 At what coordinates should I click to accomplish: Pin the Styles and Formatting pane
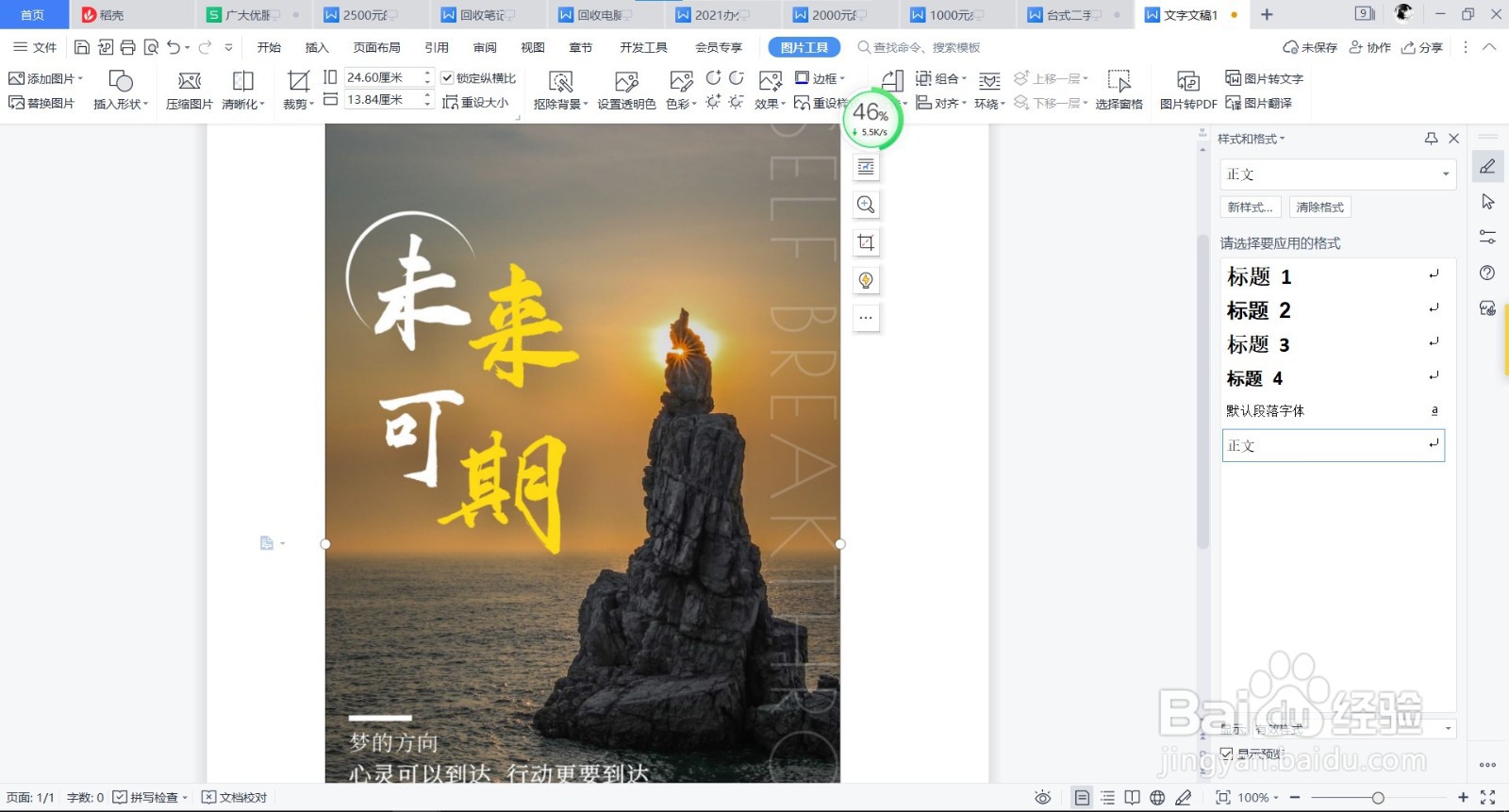[x=1431, y=139]
